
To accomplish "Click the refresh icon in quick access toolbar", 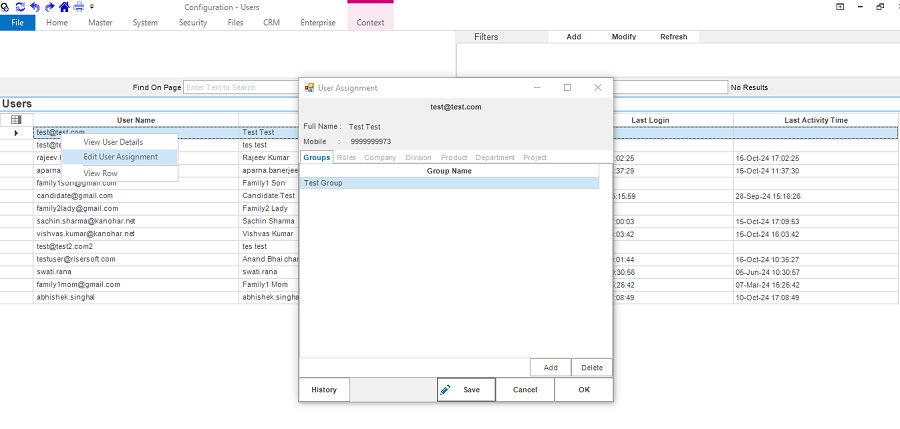I will pyautogui.click(x=21, y=6).
